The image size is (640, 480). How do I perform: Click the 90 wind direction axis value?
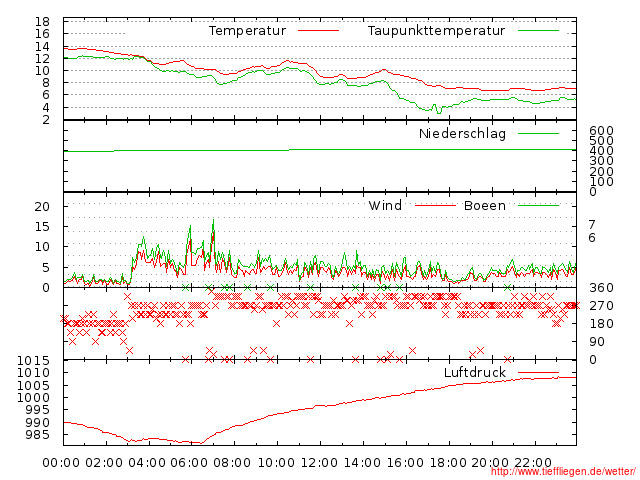597,342
